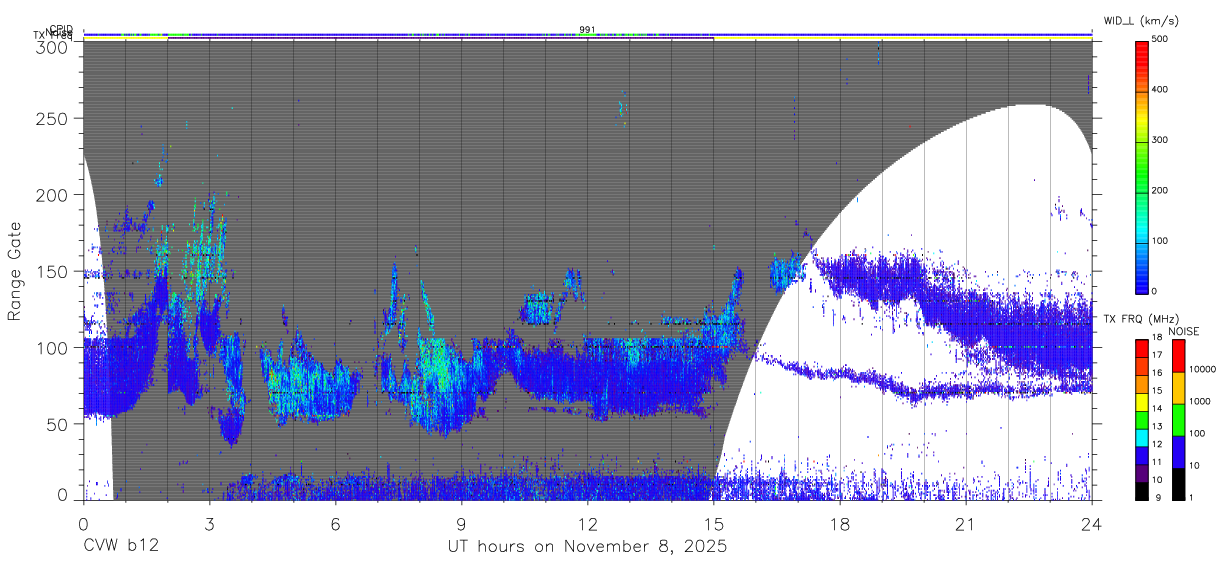Click the 250 tick on Range Gate axis
The width and height of the screenshot is (1228, 567).
[51, 118]
